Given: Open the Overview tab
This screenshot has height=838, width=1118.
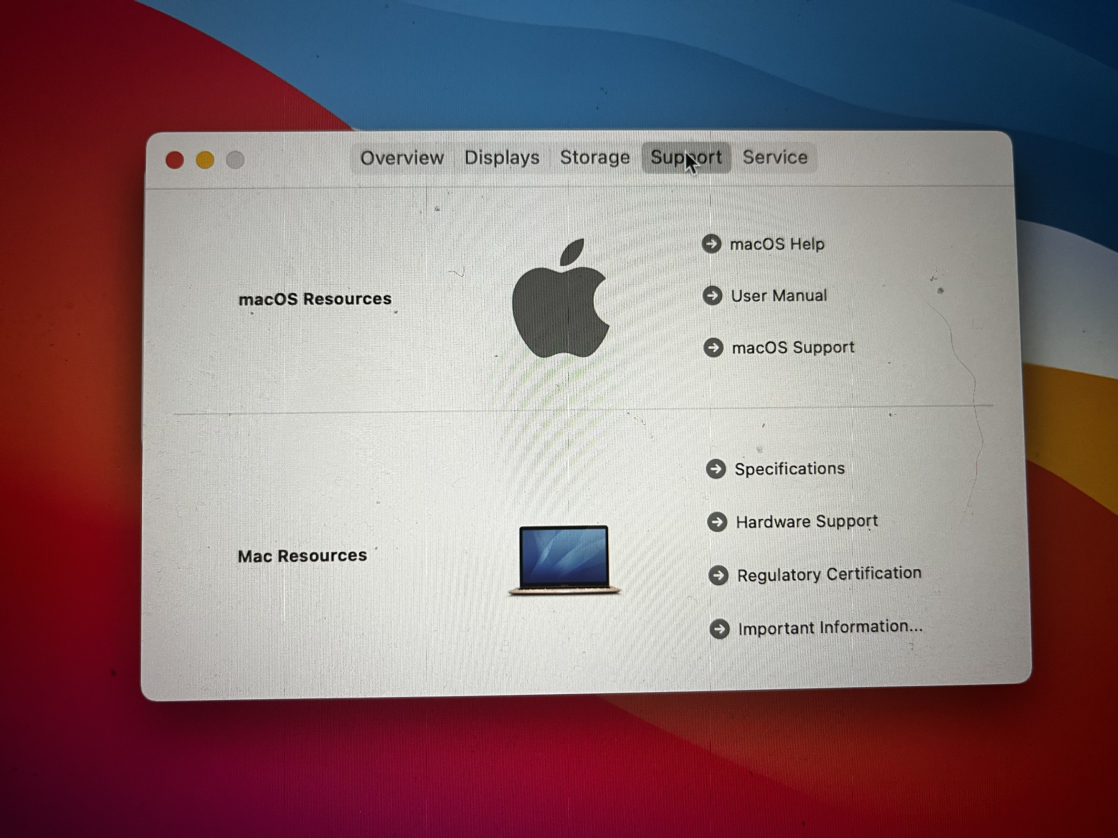Looking at the screenshot, I should coord(402,158).
